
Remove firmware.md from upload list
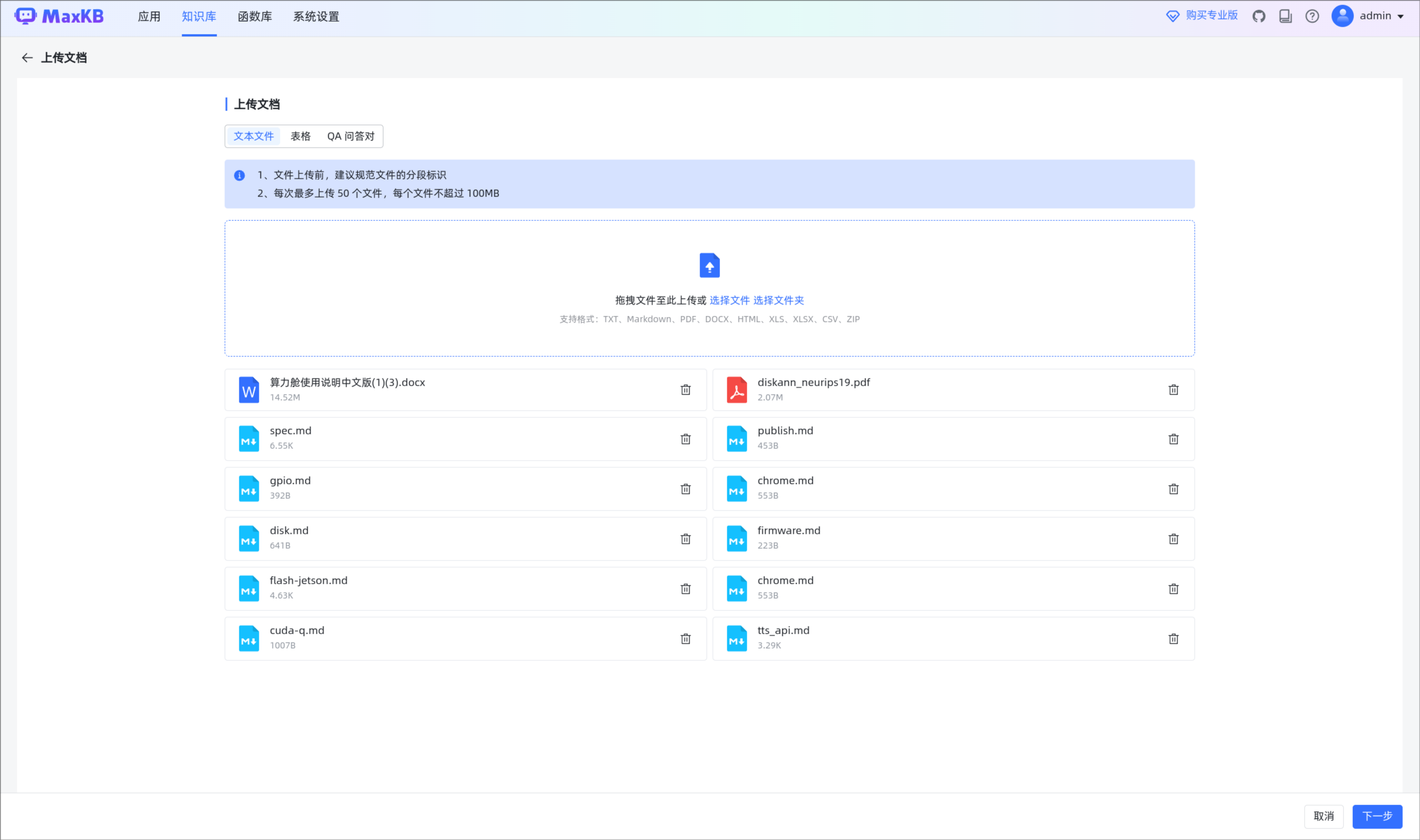1173,539
